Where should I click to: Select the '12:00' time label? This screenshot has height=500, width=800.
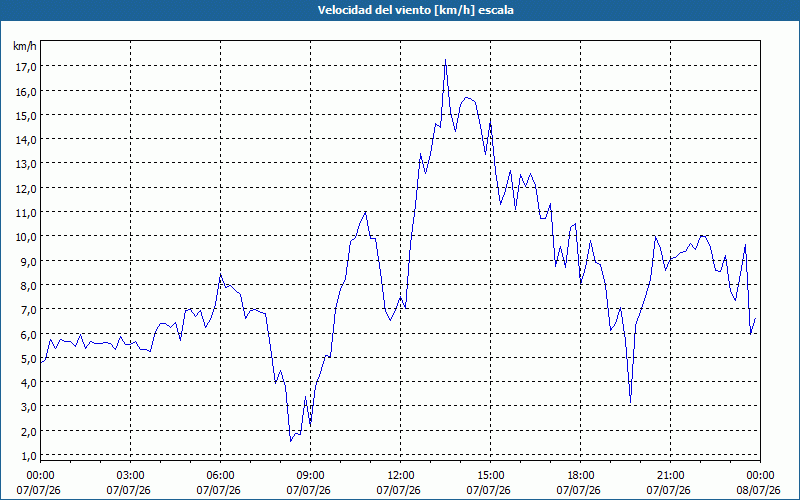click(x=401, y=476)
